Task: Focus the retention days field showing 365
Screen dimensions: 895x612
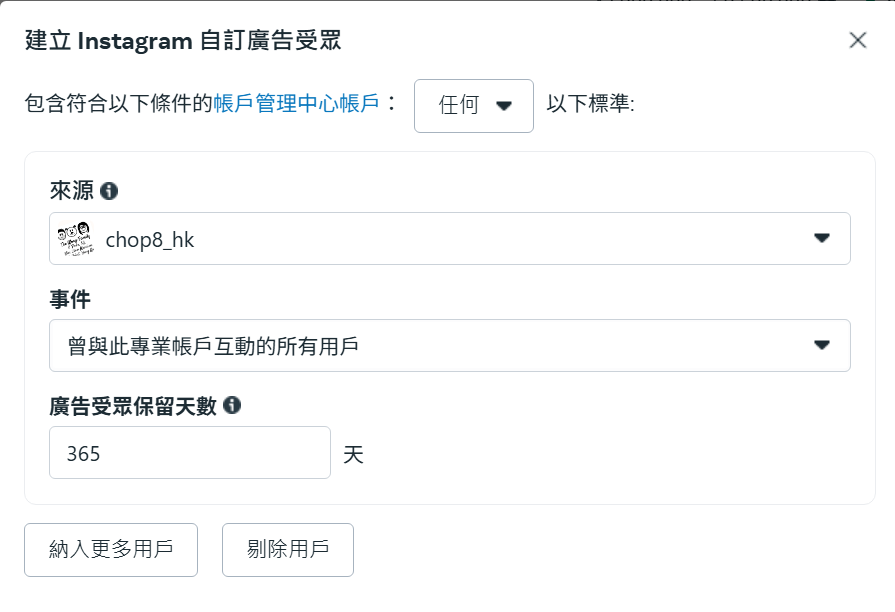Action: [x=189, y=453]
